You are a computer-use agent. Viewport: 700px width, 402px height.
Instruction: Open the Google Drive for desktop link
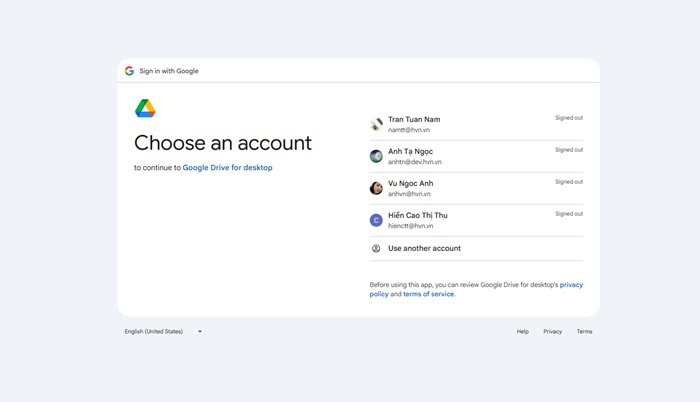click(x=227, y=168)
